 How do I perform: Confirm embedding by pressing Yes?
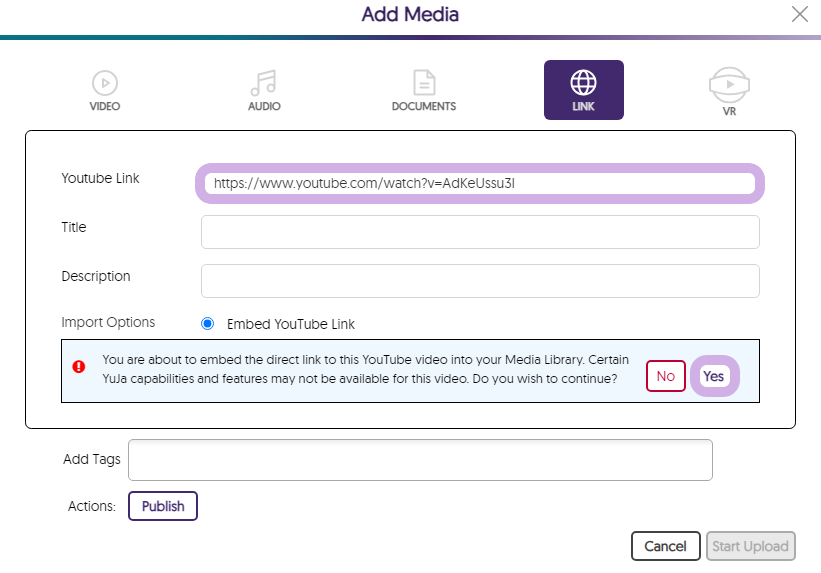[713, 376]
